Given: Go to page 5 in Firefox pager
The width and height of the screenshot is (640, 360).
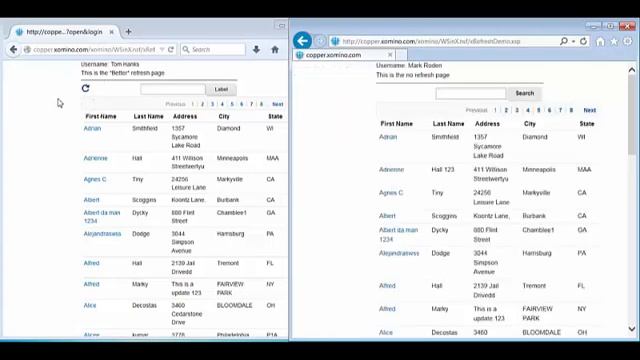Looking at the screenshot, I should 232,104.
